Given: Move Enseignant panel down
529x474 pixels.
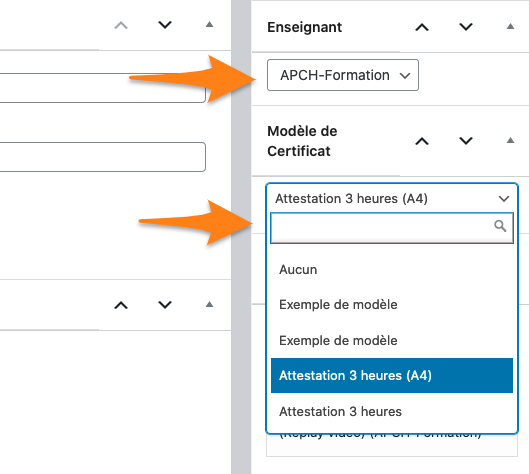Looking at the screenshot, I should click(x=466, y=27).
